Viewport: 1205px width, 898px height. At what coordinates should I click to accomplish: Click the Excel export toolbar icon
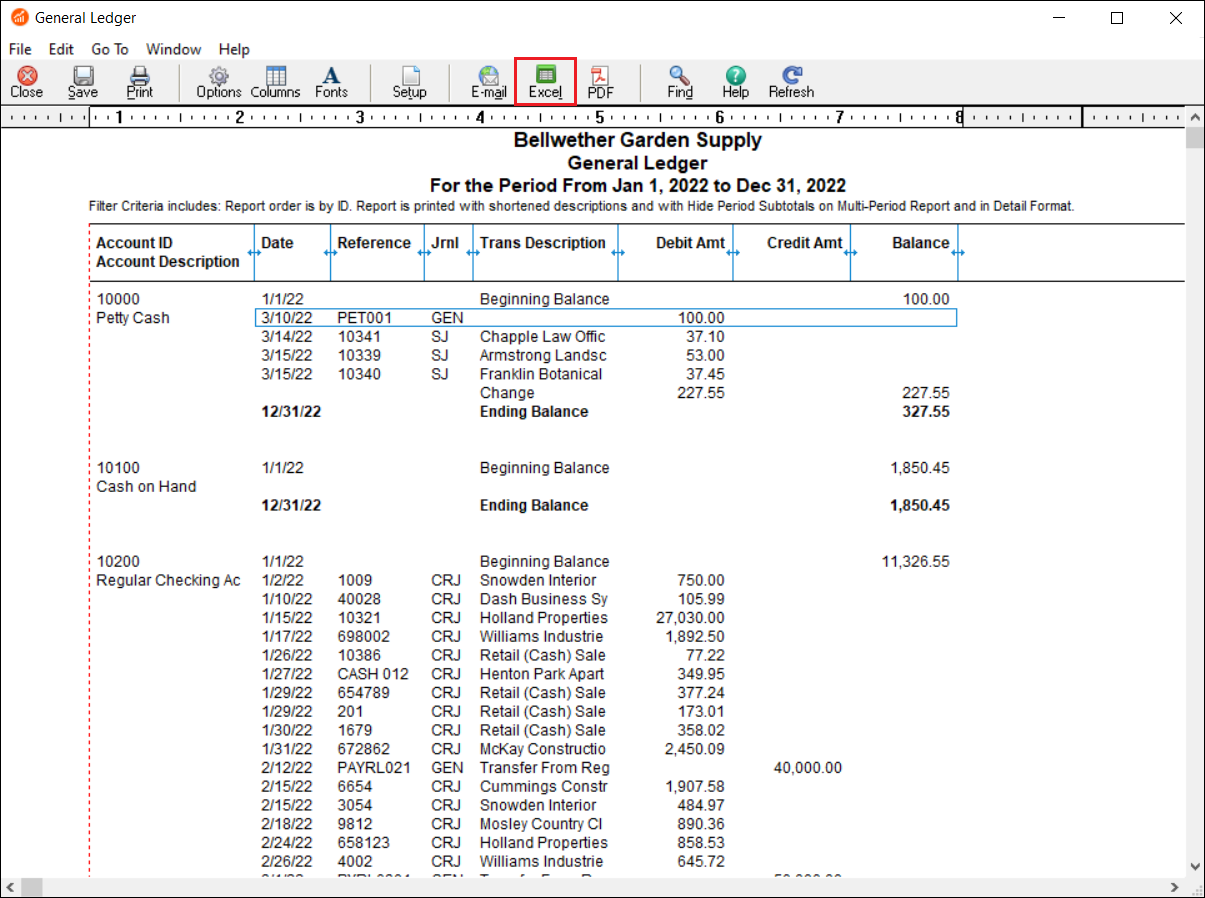tap(545, 82)
